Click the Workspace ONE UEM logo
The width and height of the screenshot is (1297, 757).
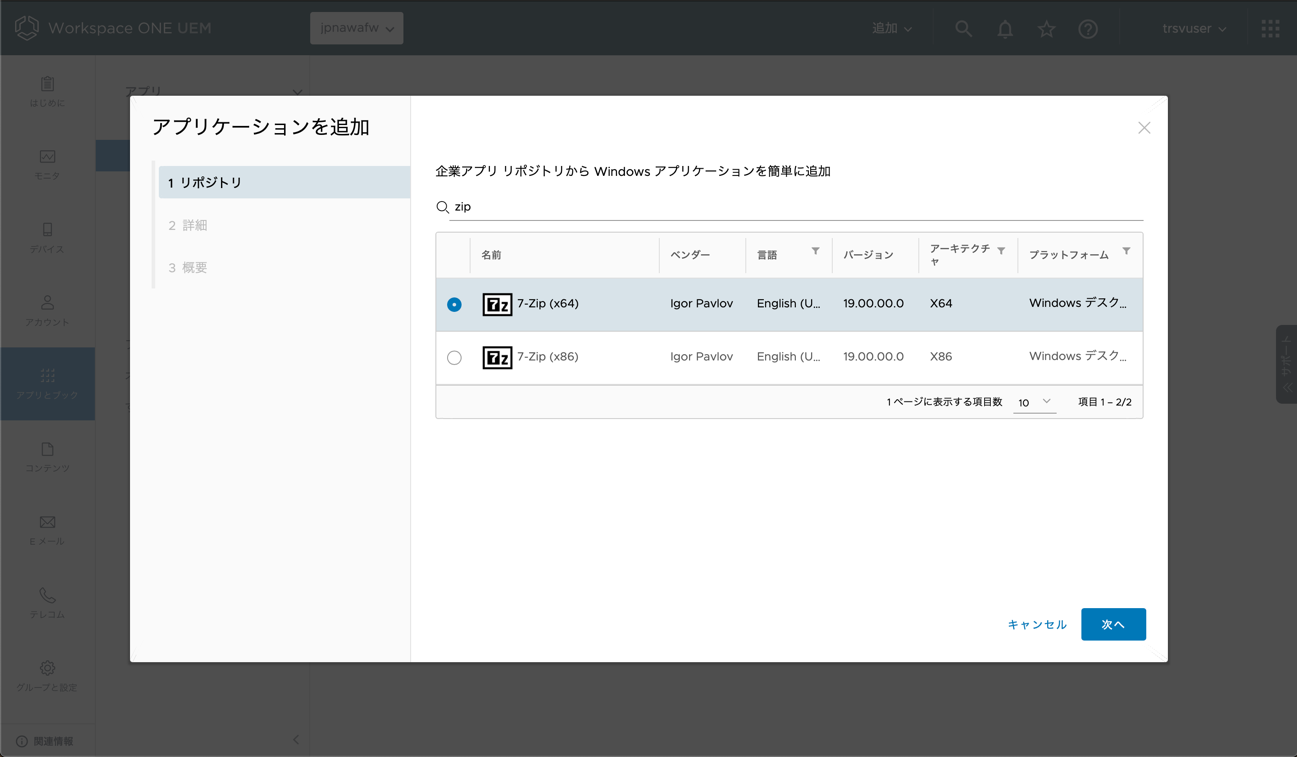point(27,28)
